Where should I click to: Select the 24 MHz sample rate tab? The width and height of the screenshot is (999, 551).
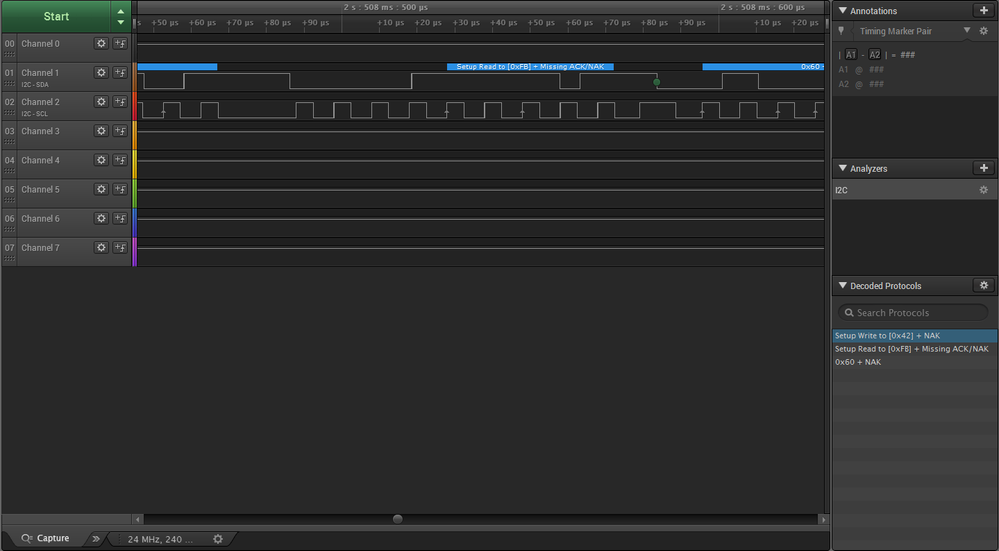click(x=160, y=539)
